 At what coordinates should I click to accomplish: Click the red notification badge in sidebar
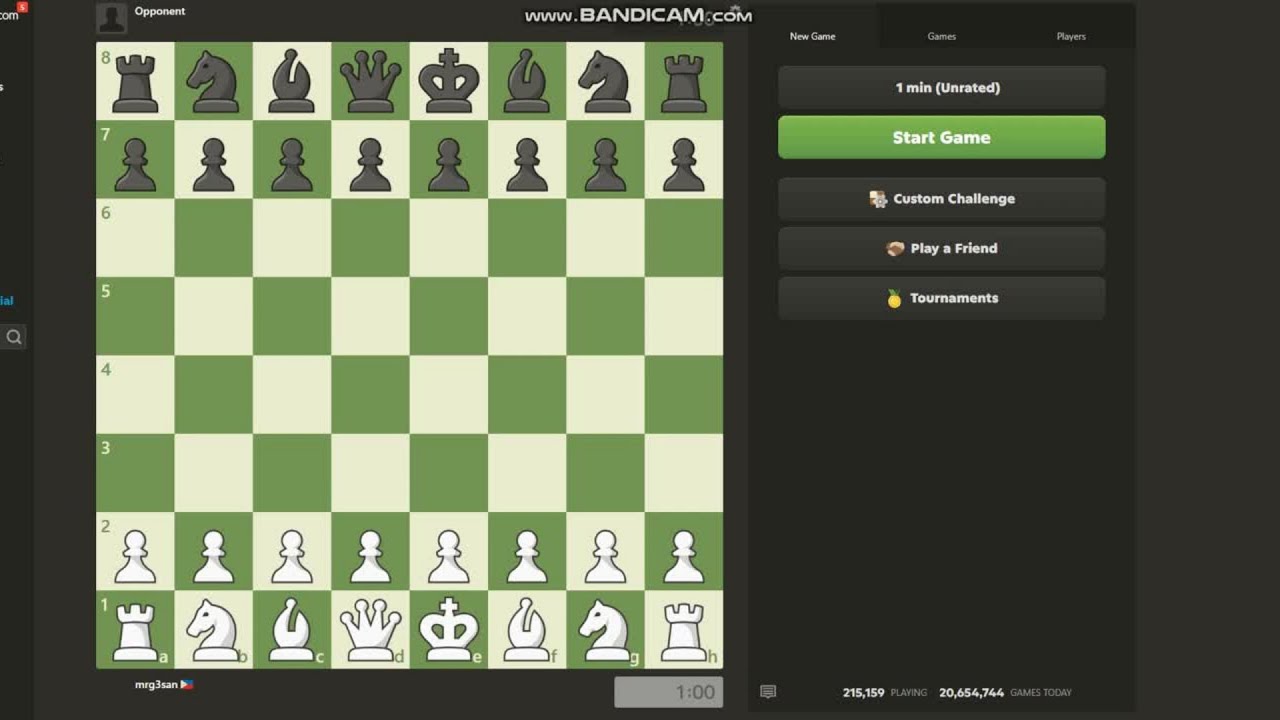pos(22,8)
